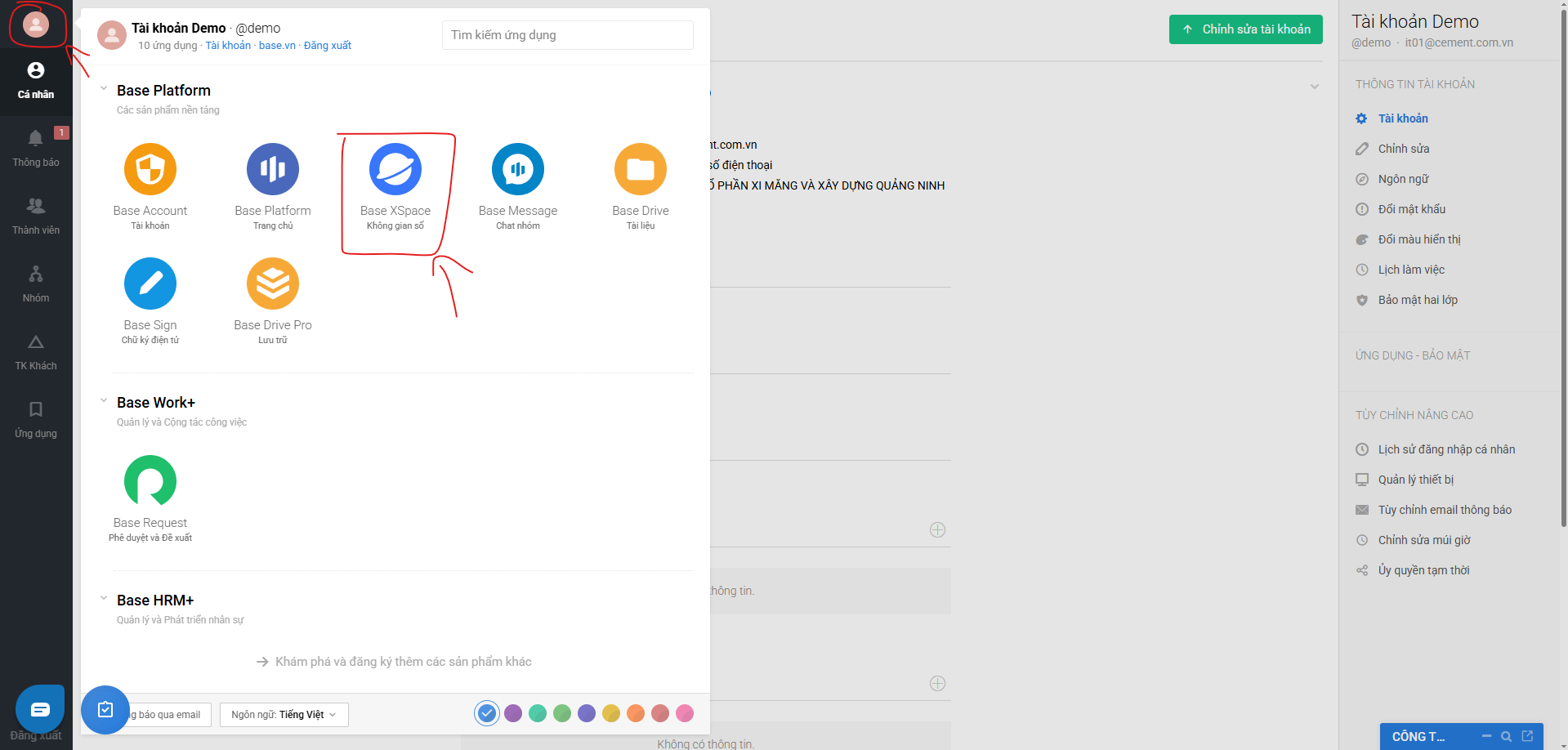Click the Thông báo bell icon

click(36, 139)
